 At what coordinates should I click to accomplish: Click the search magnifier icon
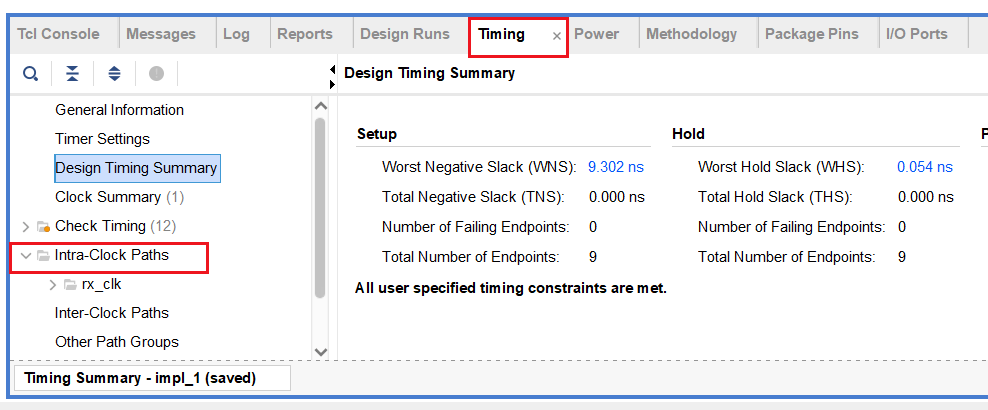(x=30, y=74)
